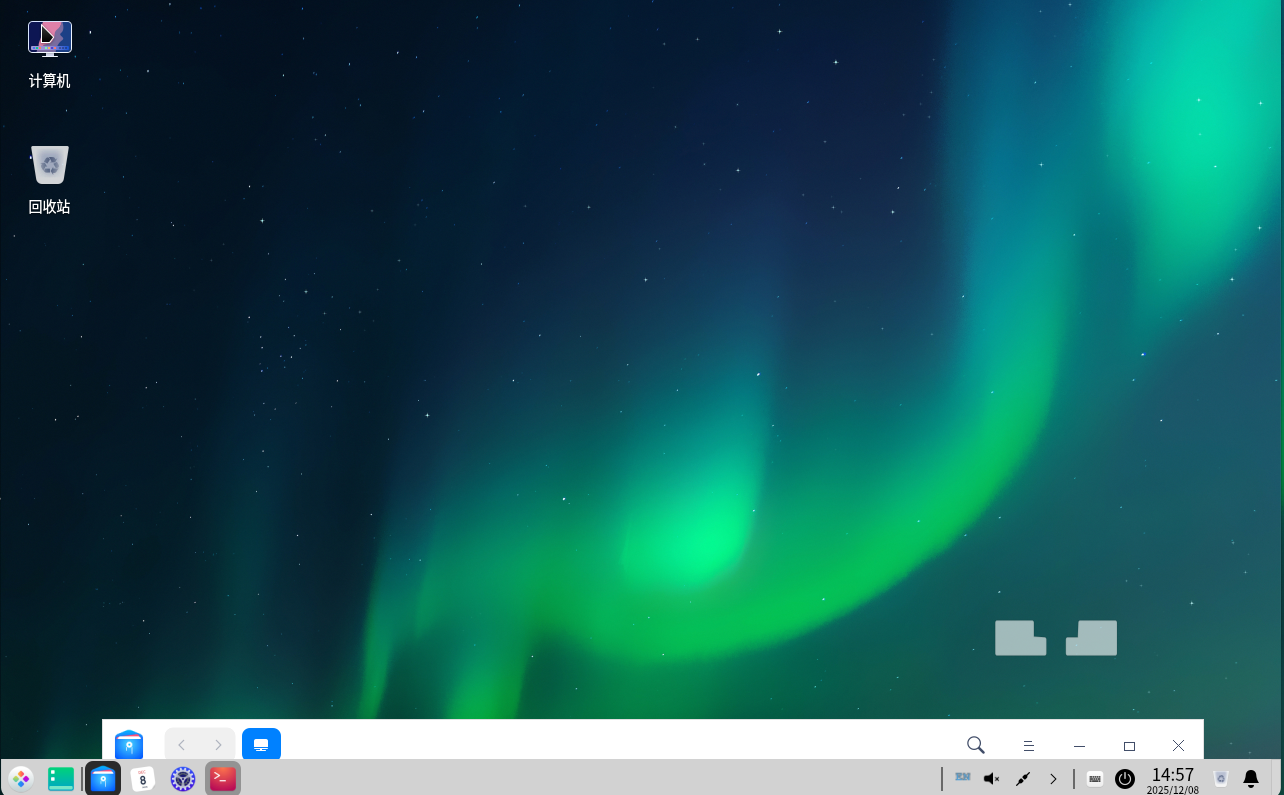Unmute the volume speaker in tray
Image resolution: width=1284 pixels, height=795 pixels.
coord(991,778)
